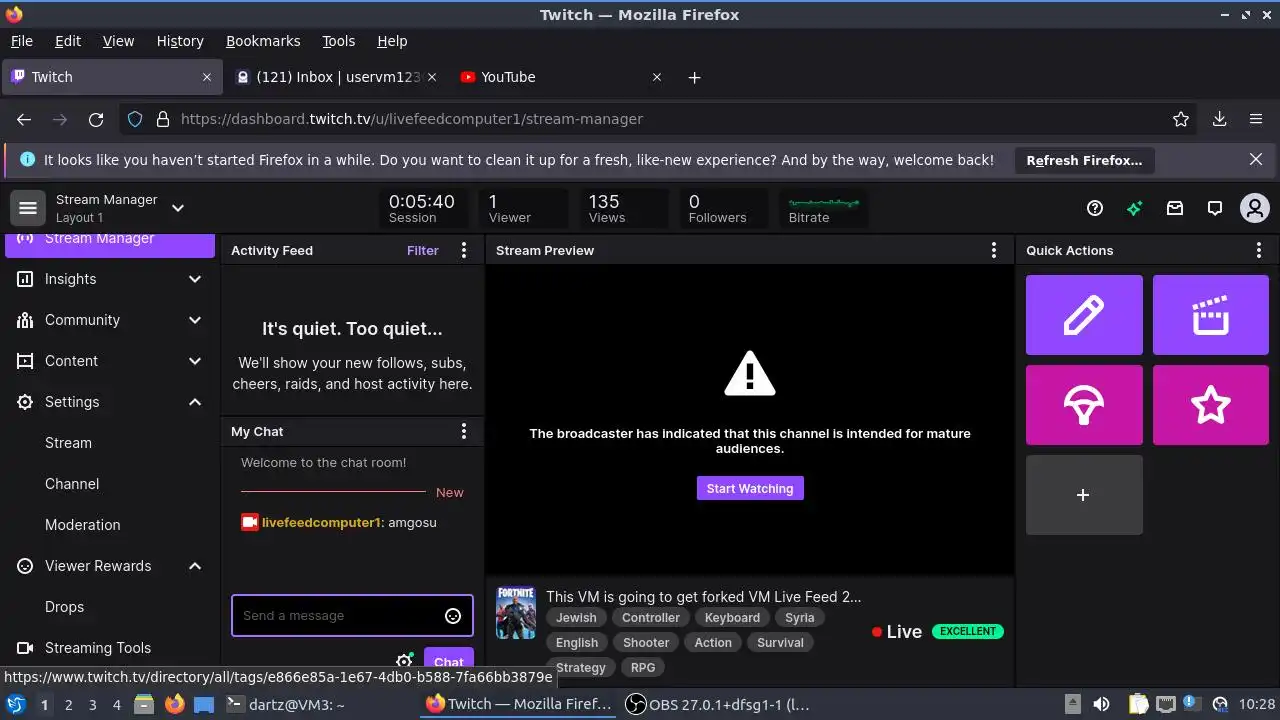Expand the Community sidebar section
The height and width of the screenshot is (720, 1280).
[x=110, y=320]
